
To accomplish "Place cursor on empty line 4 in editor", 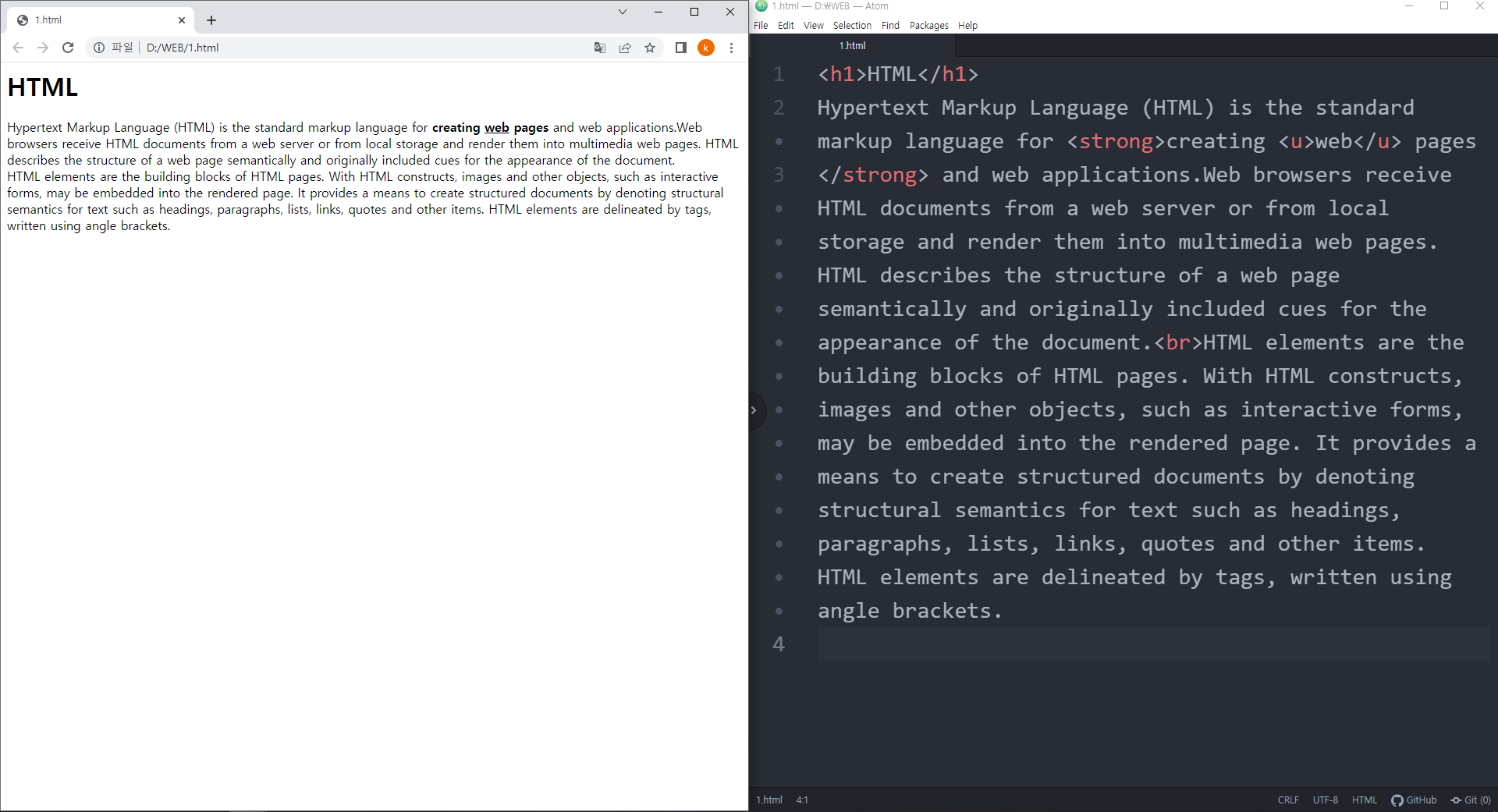I will pyautogui.click(x=1153, y=645).
